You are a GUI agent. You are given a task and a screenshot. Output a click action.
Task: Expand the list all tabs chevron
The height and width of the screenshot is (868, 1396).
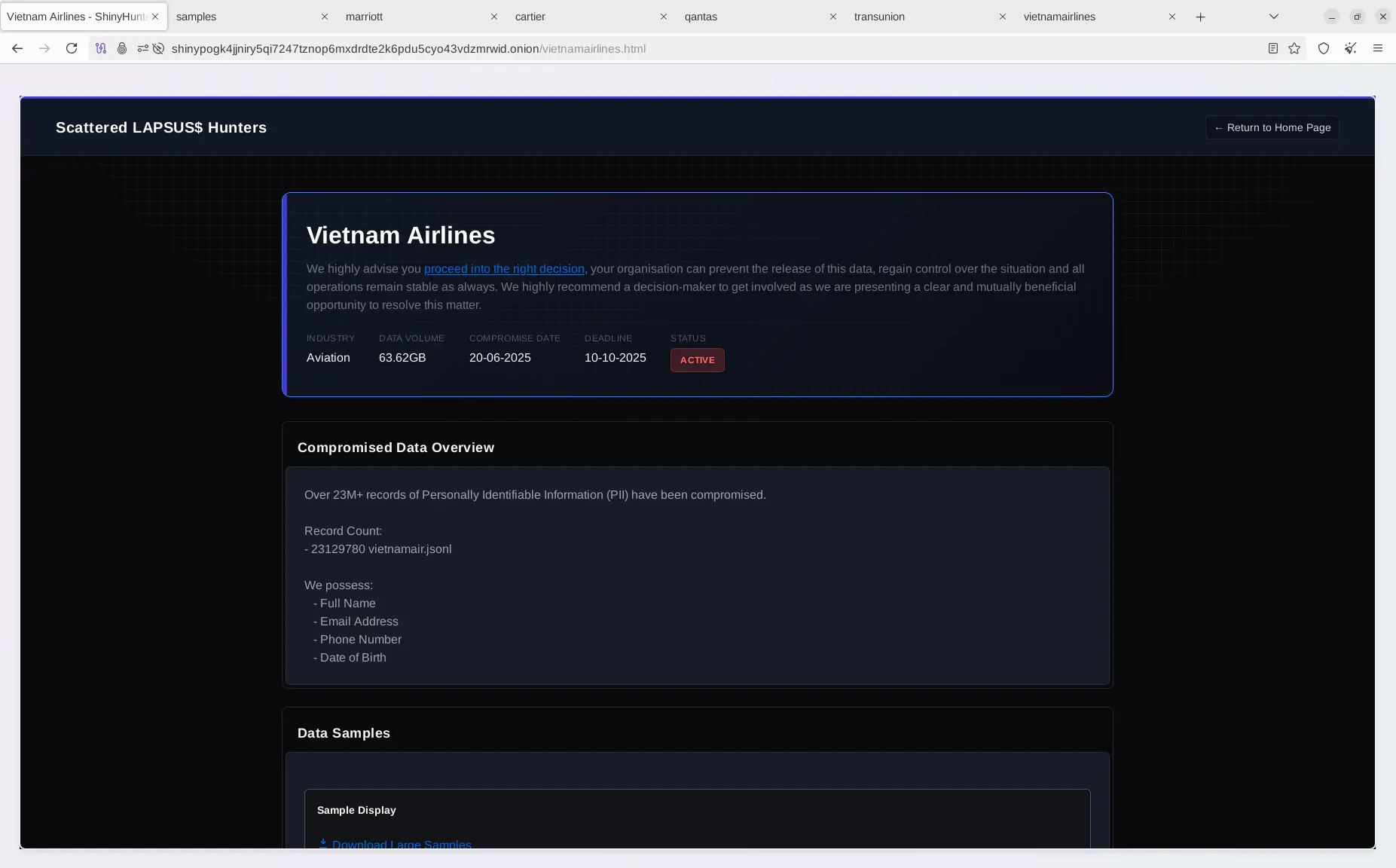click(1273, 17)
